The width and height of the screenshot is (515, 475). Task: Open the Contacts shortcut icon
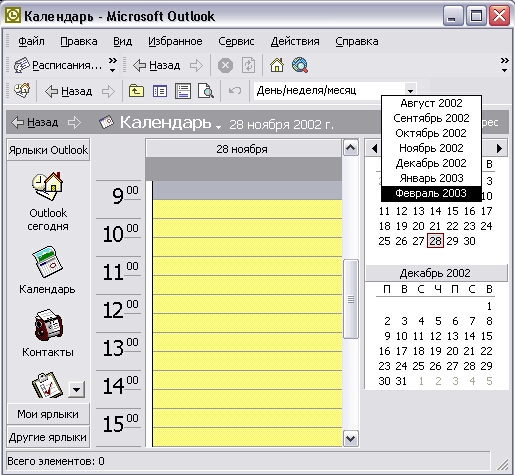pos(48,325)
